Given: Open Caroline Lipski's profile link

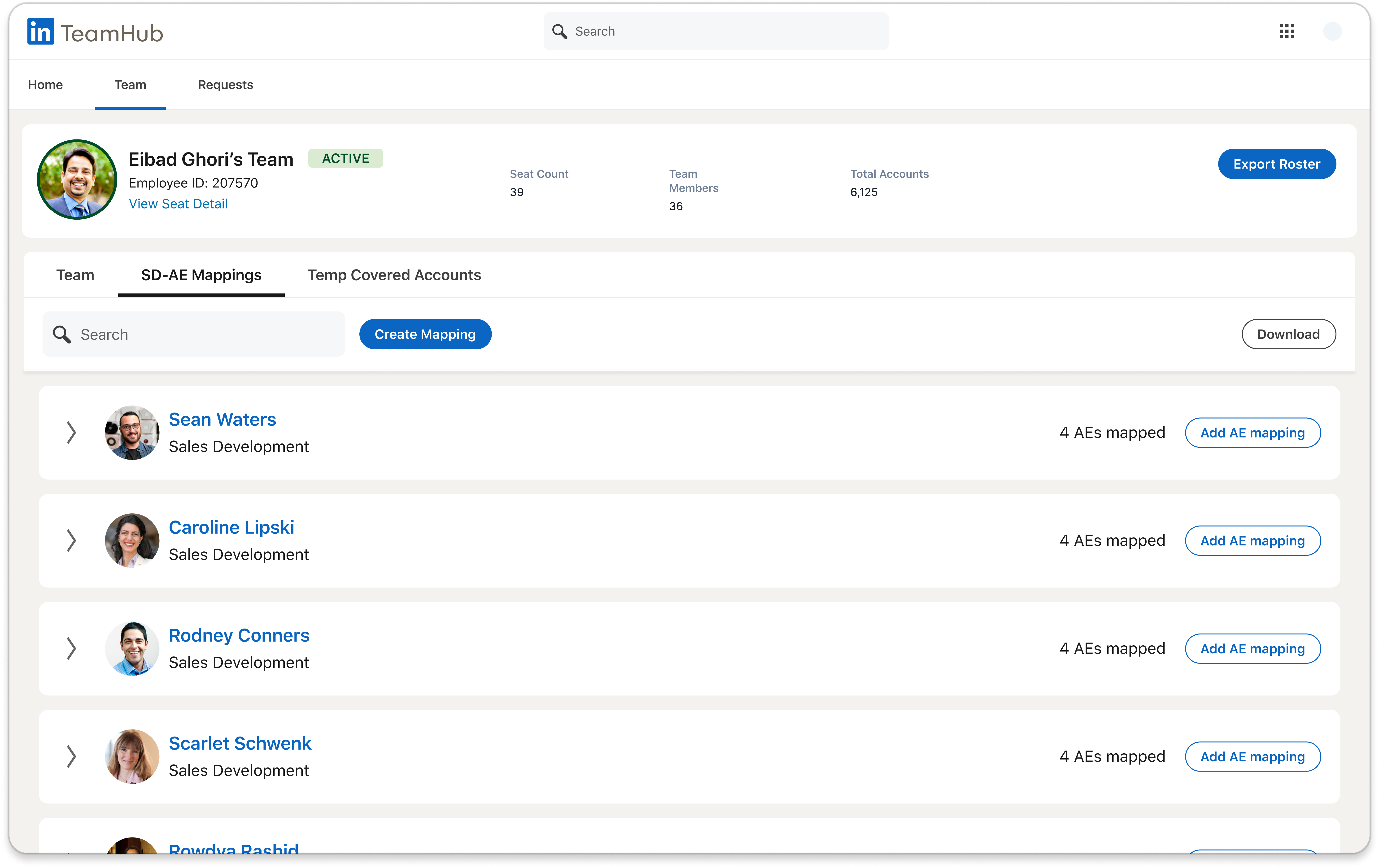Looking at the screenshot, I should click(x=231, y=527).
